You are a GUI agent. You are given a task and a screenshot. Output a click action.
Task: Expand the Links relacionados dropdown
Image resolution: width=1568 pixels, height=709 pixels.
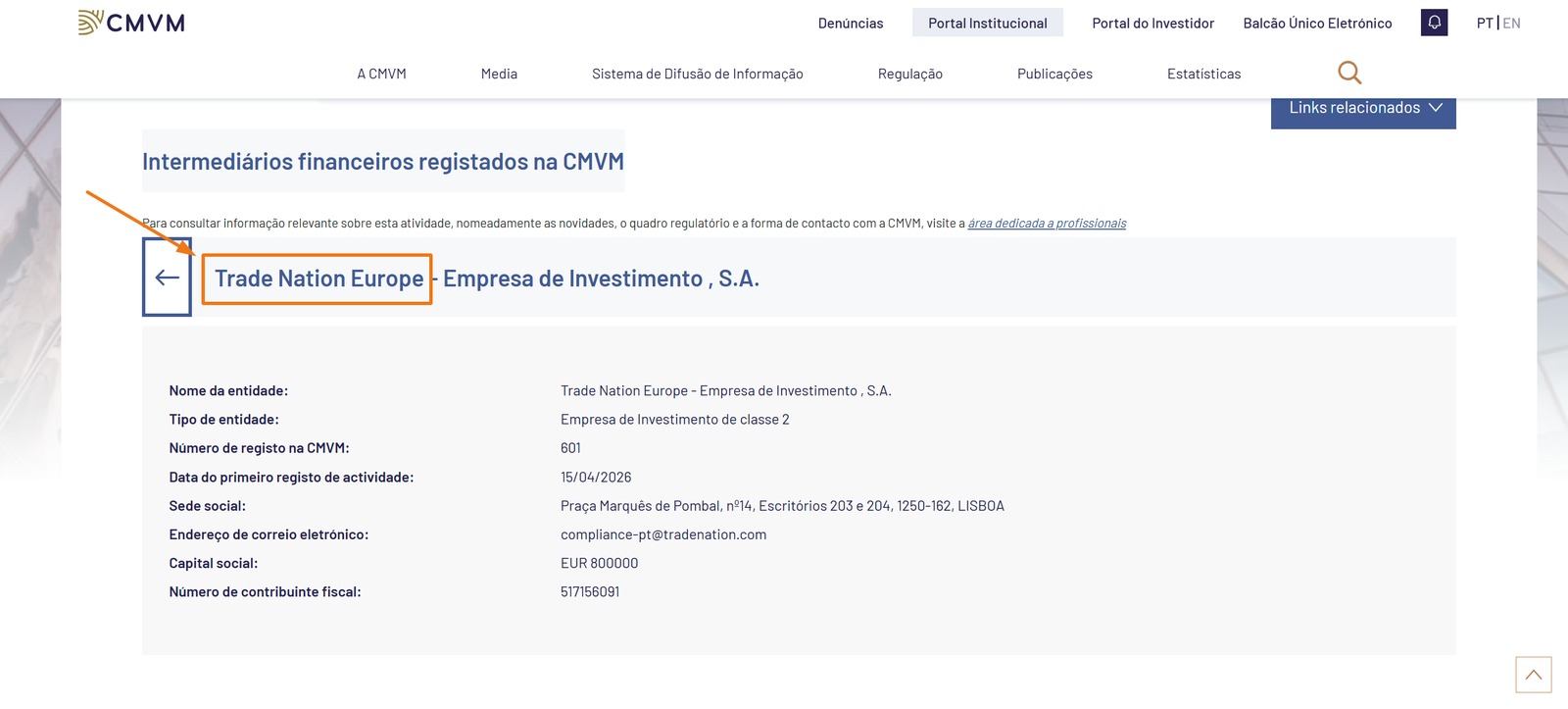click(1363, 109)
